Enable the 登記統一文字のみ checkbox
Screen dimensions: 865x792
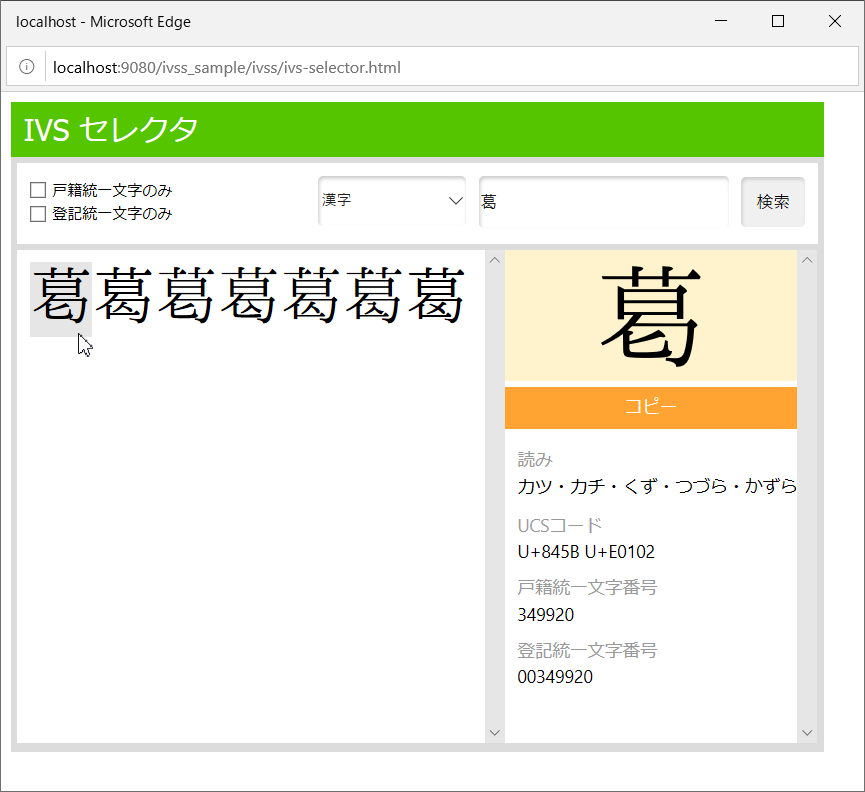coord(38,214)
